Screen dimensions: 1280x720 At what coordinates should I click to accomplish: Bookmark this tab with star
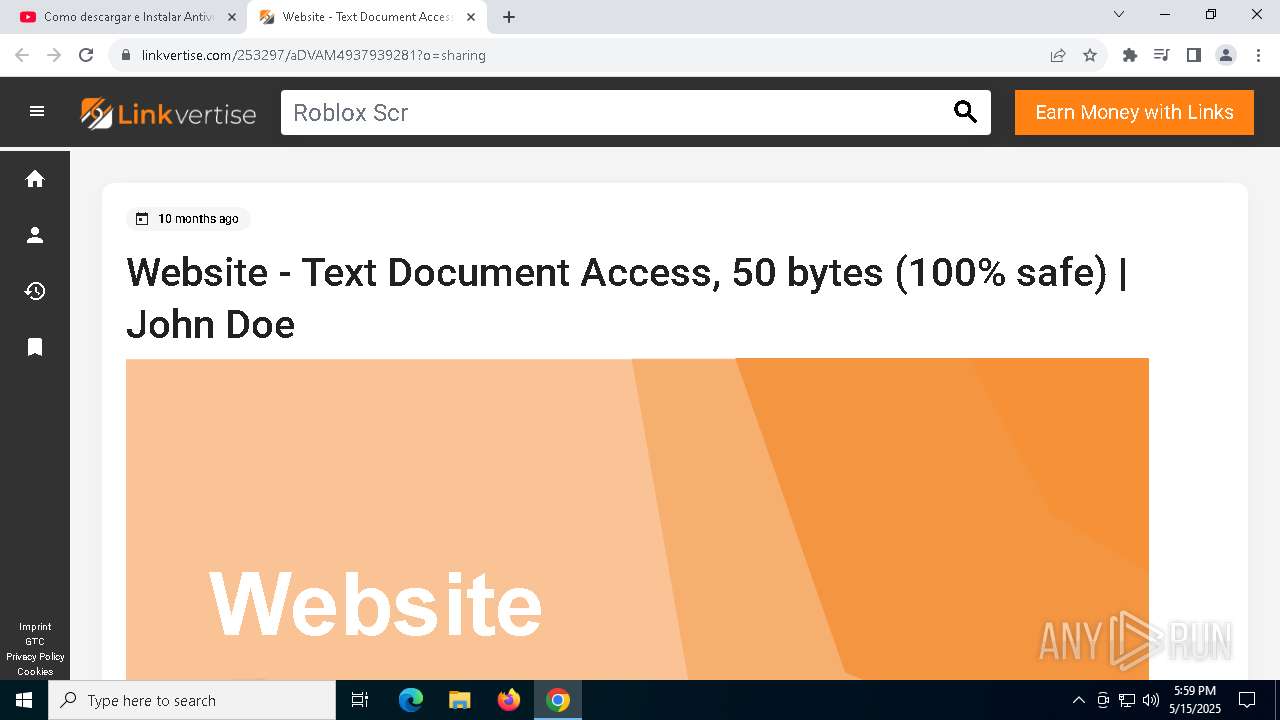[x=1090, y=55]
